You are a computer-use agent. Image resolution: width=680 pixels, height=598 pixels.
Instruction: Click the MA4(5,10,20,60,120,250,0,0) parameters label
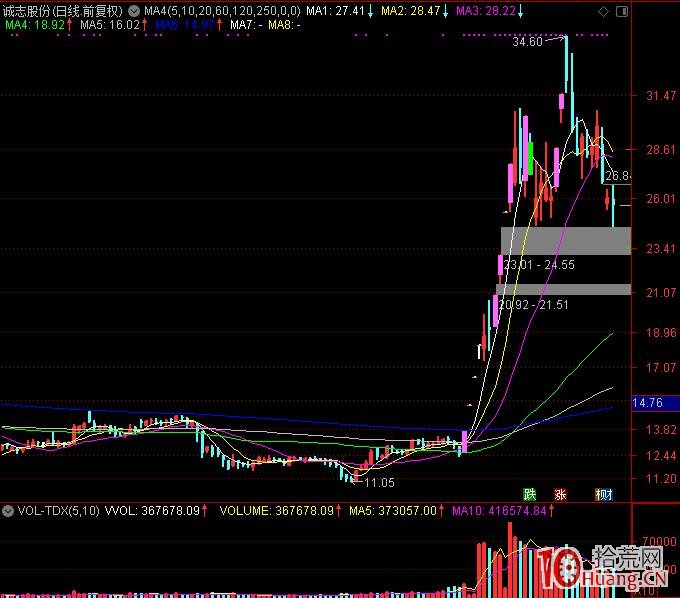(222, 11)
